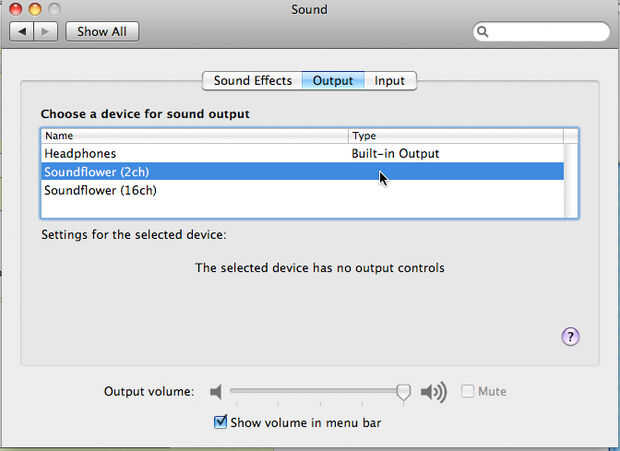Click in the search field
The image size is (620, 451).
click(545, 32)
